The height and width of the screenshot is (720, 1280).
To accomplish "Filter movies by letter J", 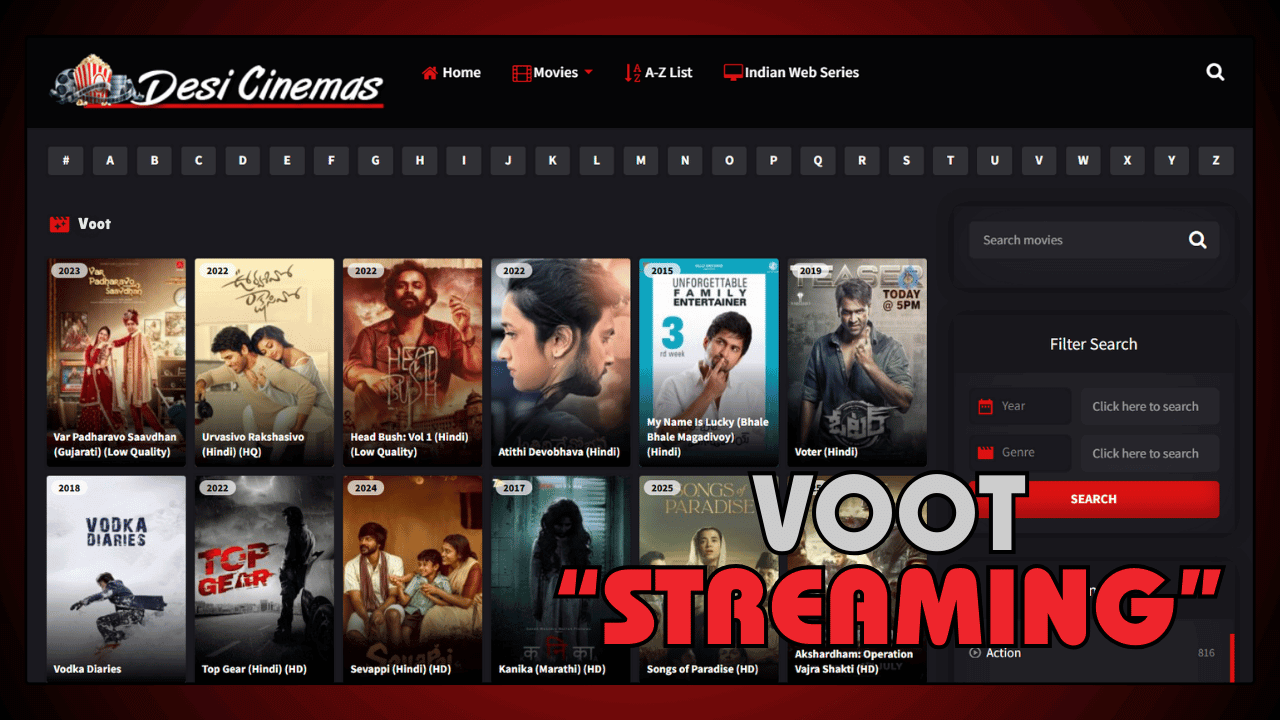I will click(x=508, y=161).
